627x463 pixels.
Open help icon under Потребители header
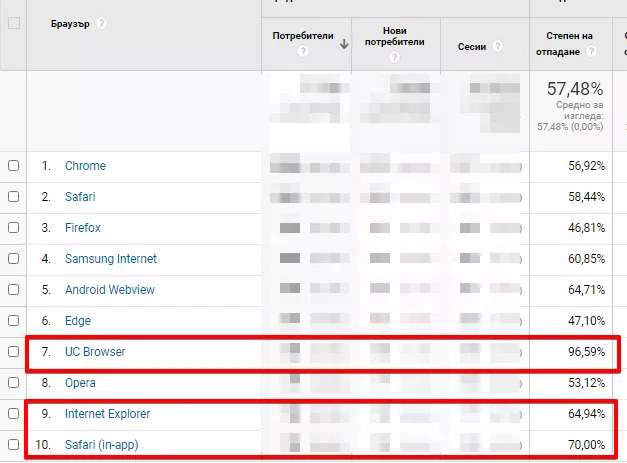[303, 51]
